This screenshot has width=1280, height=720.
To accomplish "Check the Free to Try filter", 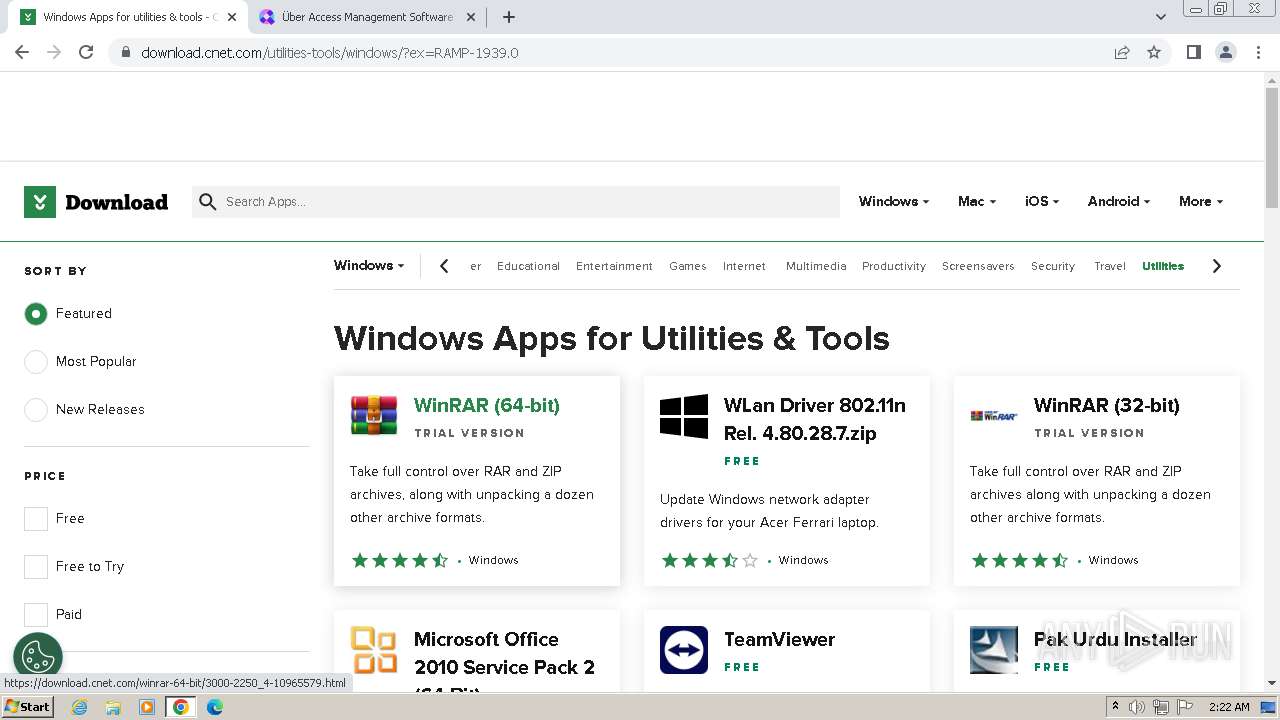I will 36,567.
